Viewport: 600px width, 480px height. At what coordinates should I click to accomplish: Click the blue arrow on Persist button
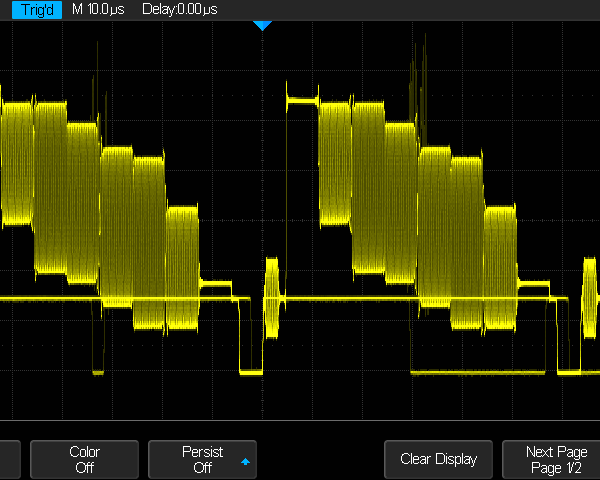tap(245, 463)
